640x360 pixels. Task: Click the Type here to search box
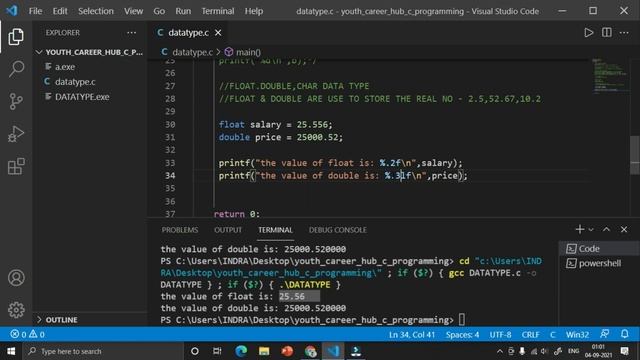click(103, 351)
